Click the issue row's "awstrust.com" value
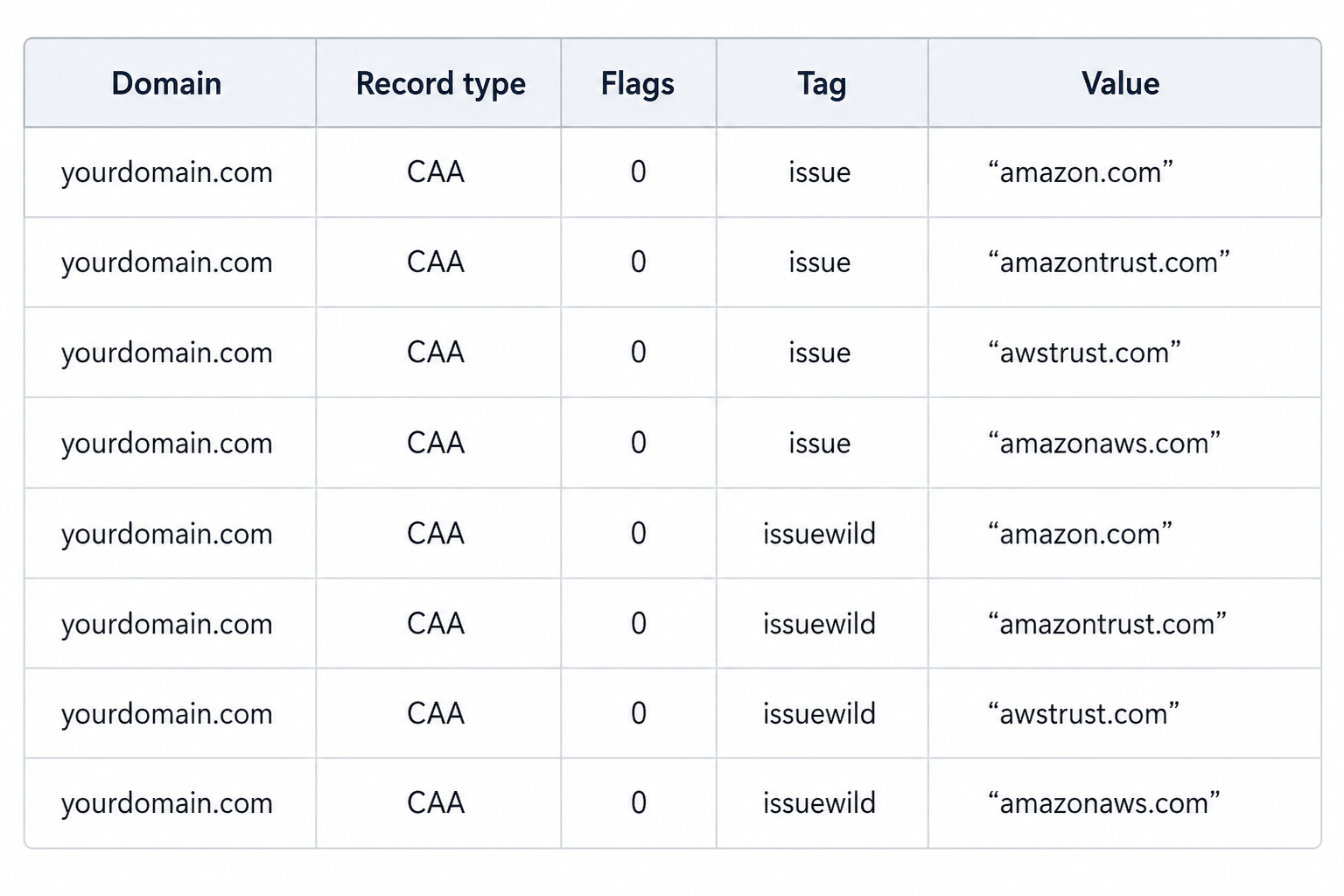This screenshot has height=896, width=1344. [1084, 353]
